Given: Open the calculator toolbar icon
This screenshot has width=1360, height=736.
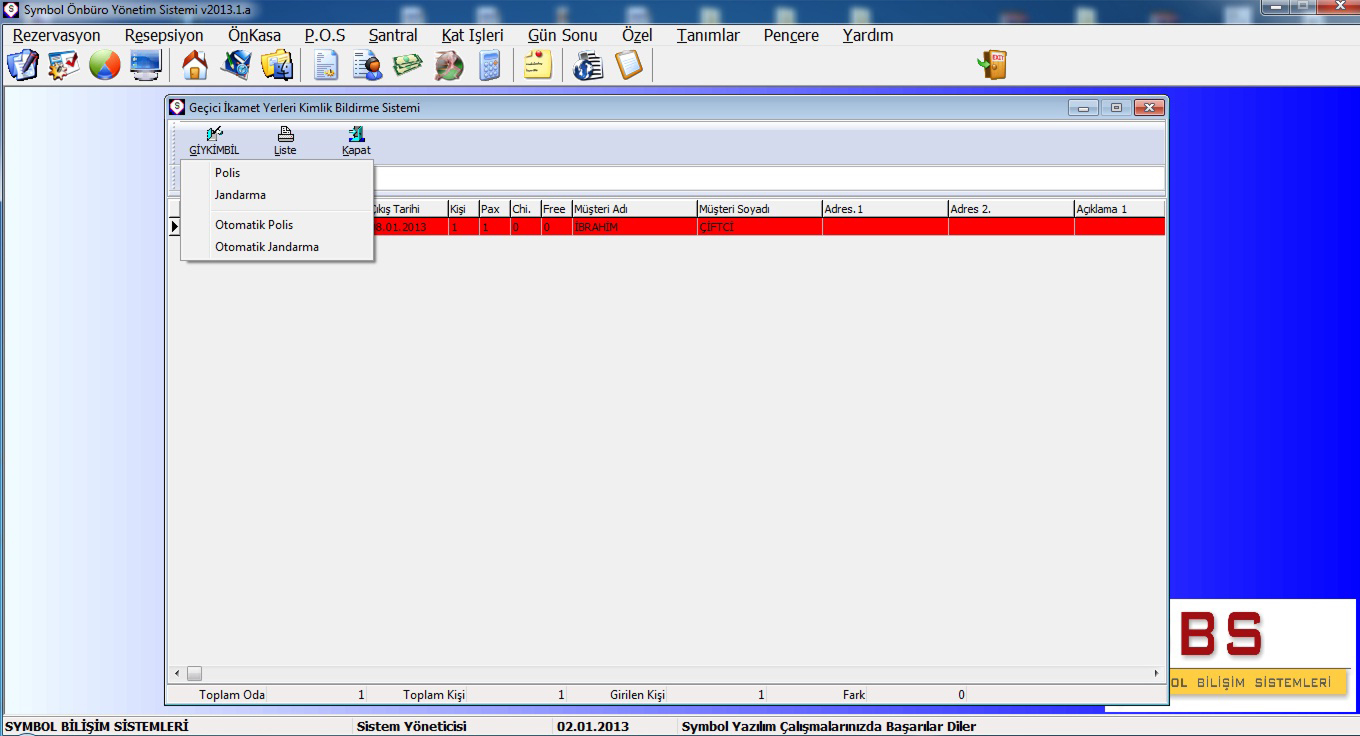Looking at the screenshot, I should pos(489,65).
